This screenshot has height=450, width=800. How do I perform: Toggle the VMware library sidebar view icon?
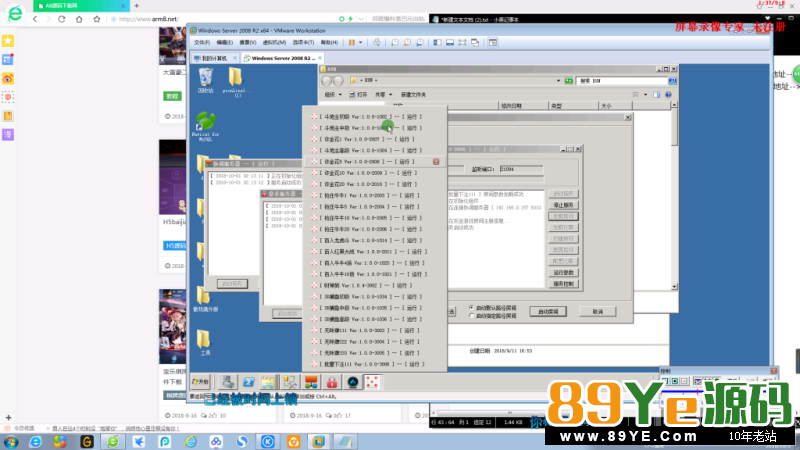(x=437, y=42)
